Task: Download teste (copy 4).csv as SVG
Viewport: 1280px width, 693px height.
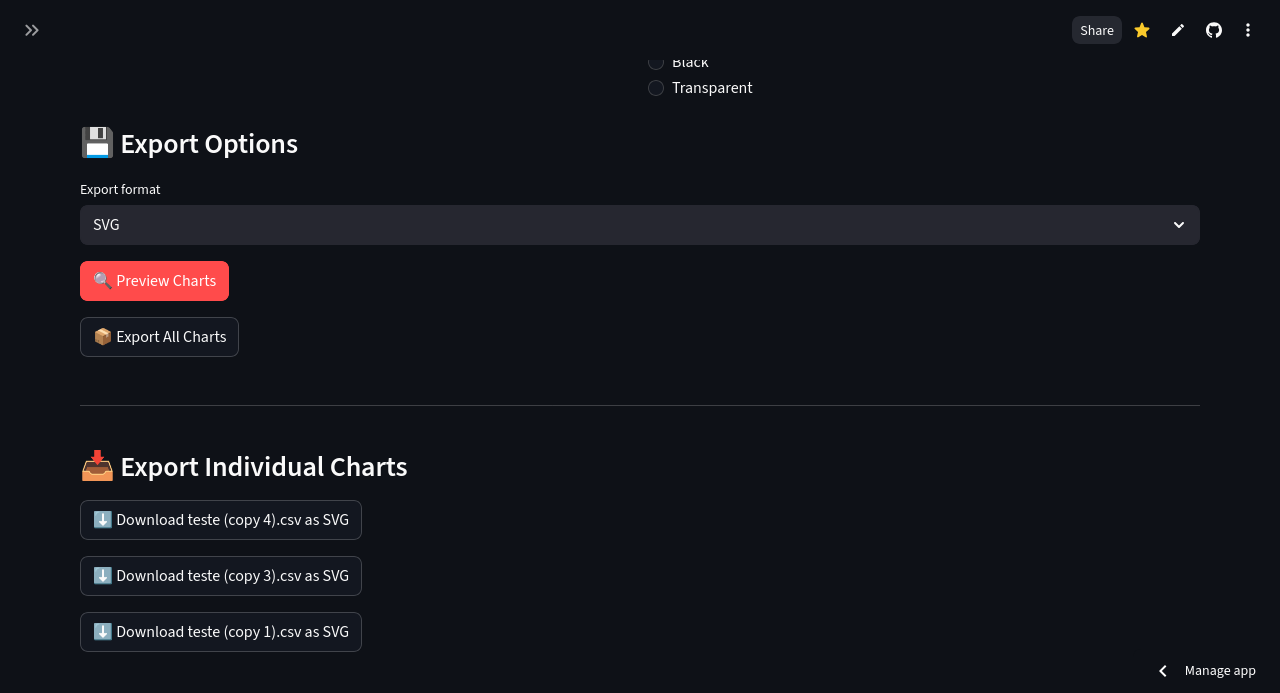Action: [221, 520]
